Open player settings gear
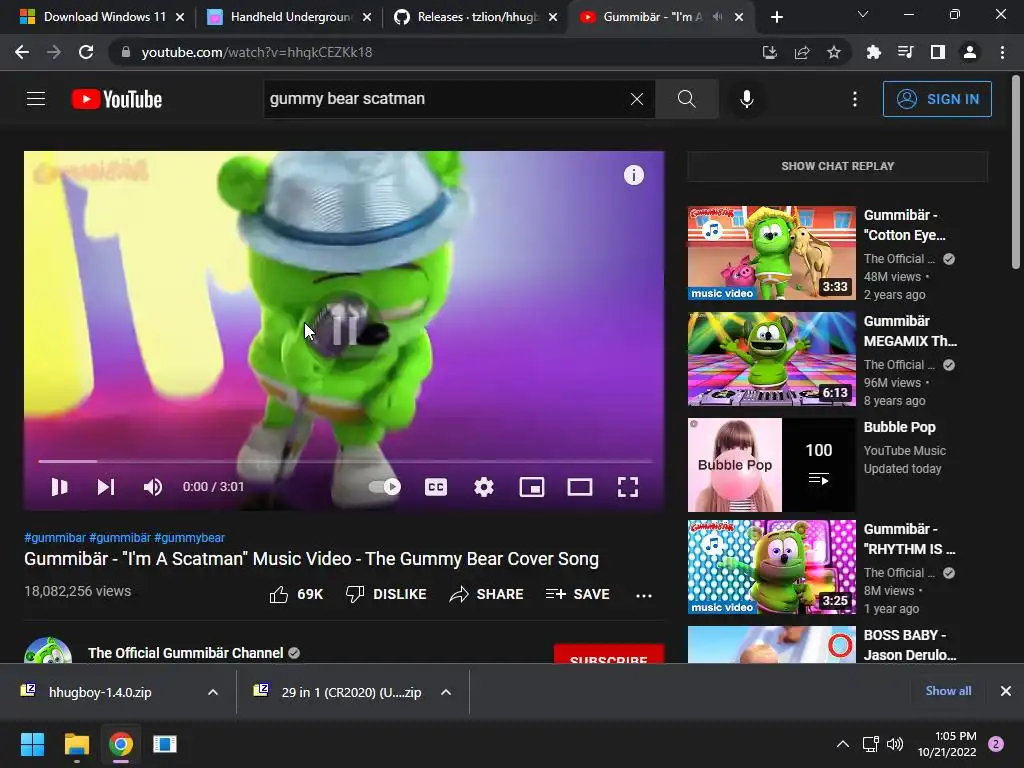Viewport: 1024px width, 768px height. click(484, 487)
